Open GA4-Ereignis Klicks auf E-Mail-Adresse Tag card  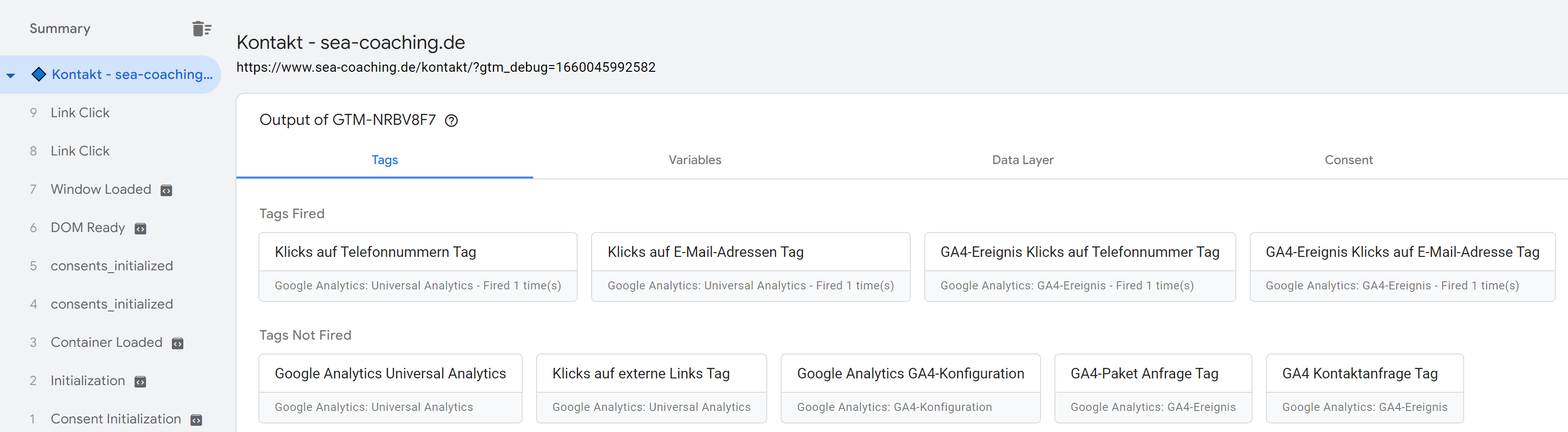1402,266
